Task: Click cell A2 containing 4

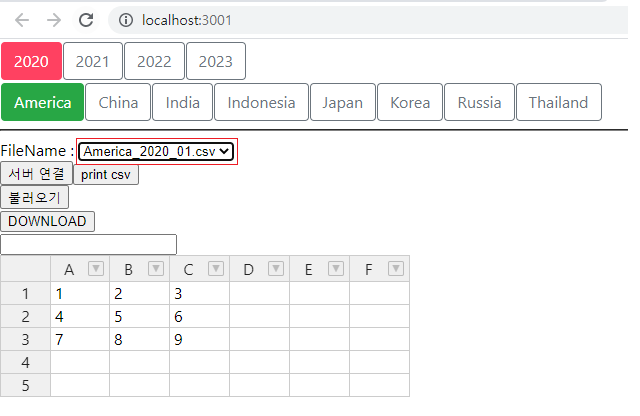Action: coord(80,316)
